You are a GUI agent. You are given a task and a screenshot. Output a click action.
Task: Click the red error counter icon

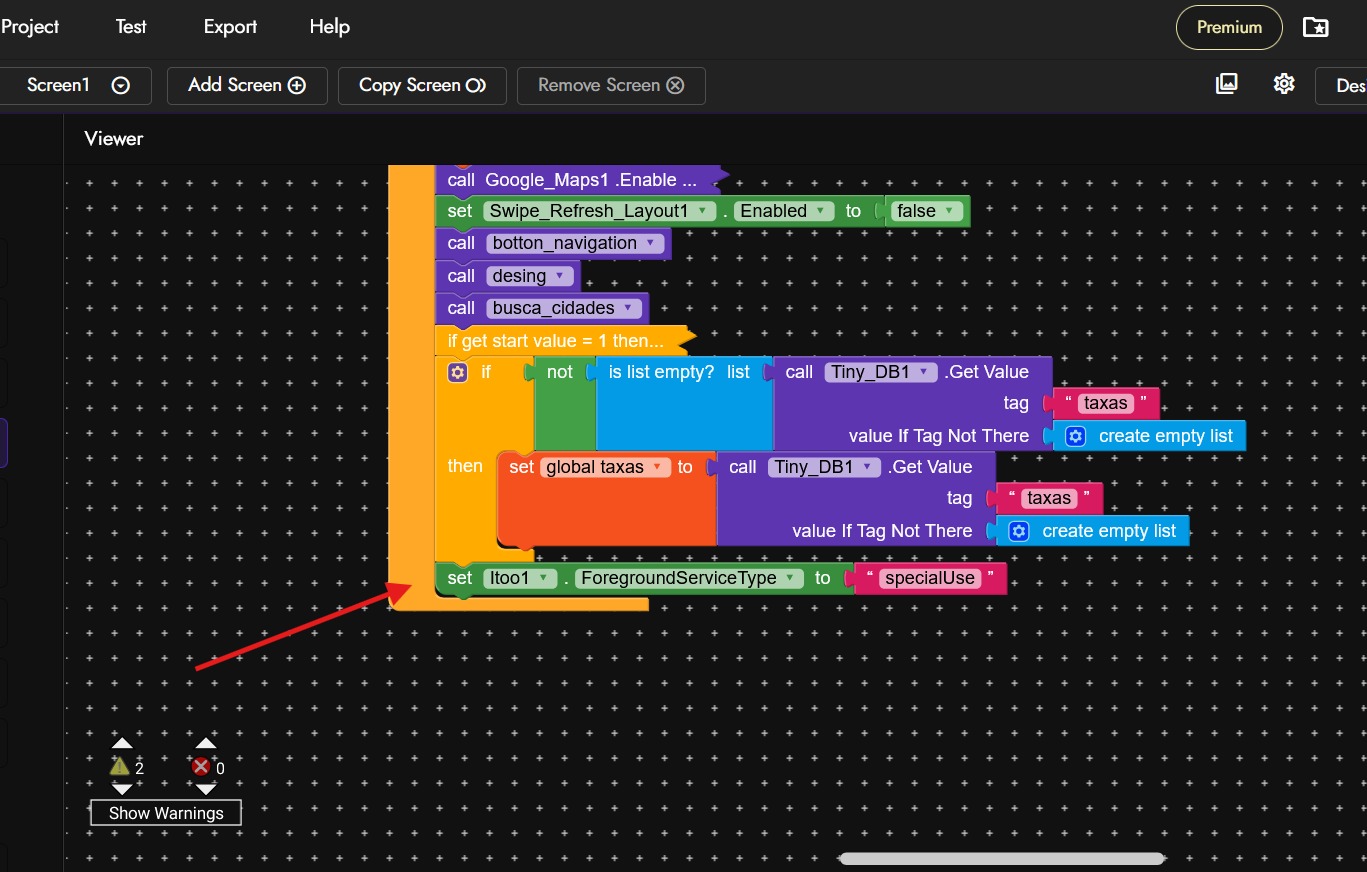[201, 767]
